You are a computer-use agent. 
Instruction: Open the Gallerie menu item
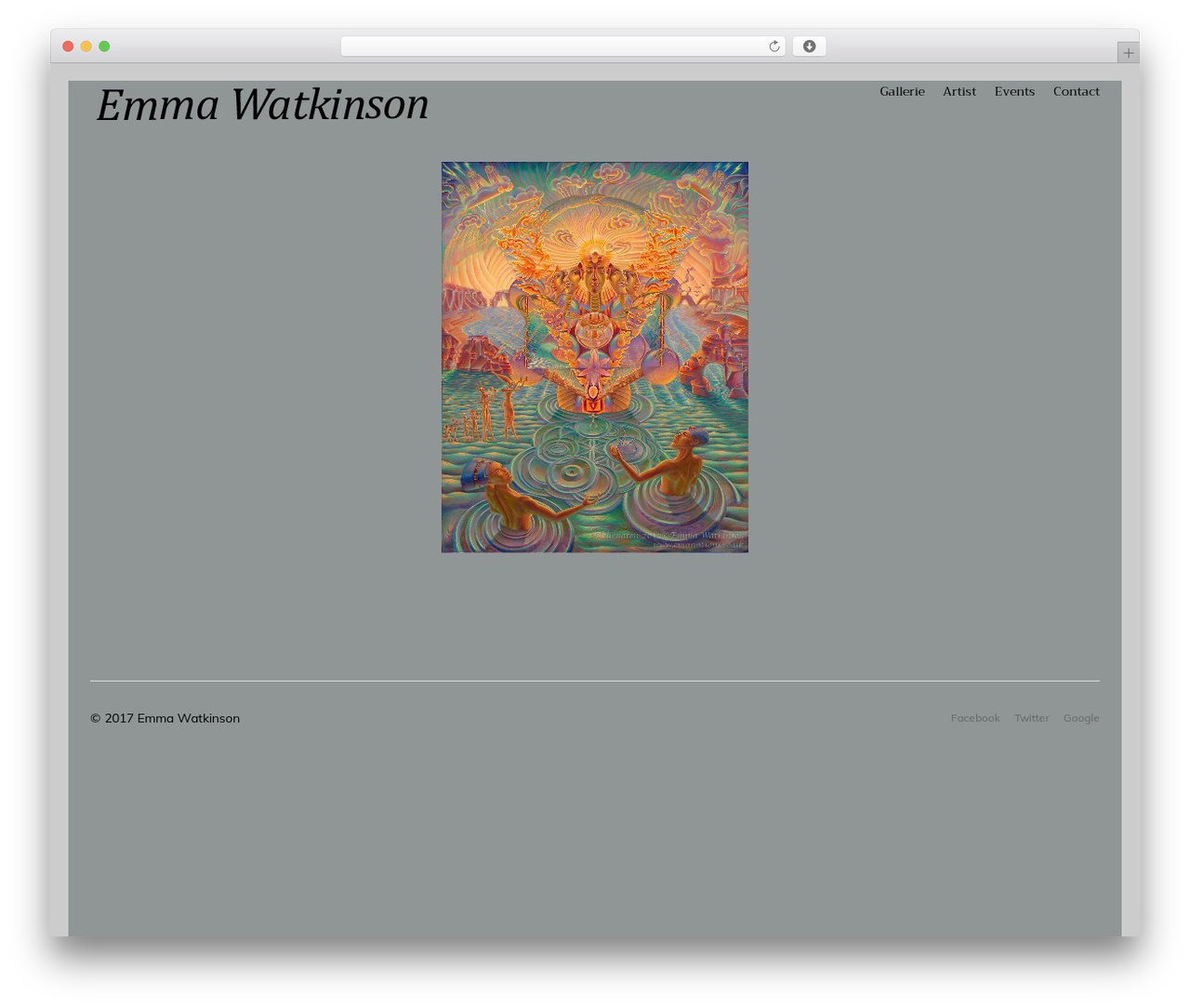(x=902, y=91)
